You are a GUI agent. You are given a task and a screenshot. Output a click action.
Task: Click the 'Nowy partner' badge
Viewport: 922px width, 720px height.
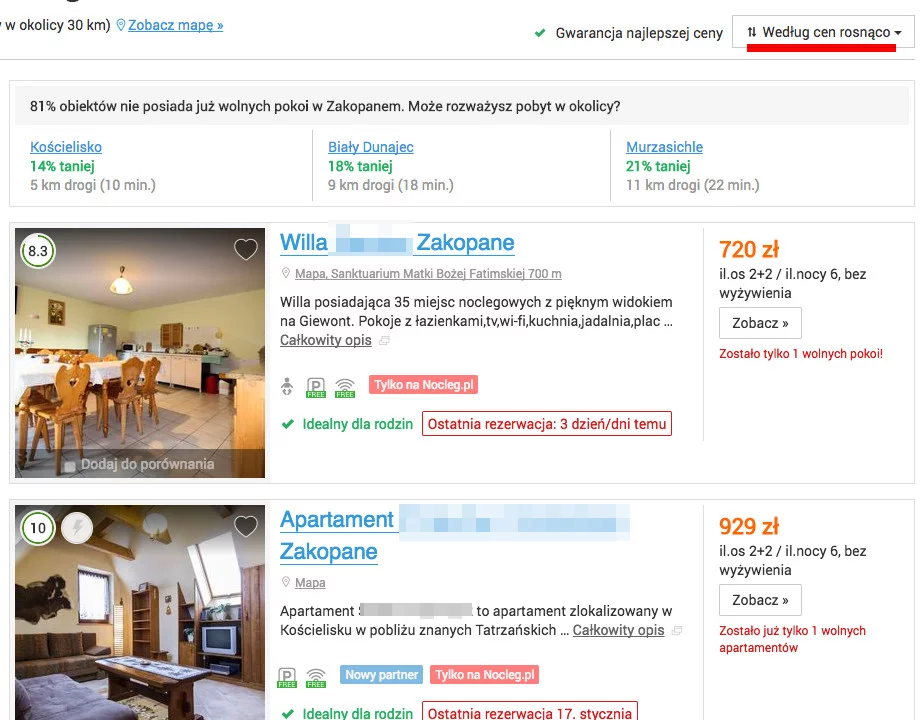coord(382,675)
